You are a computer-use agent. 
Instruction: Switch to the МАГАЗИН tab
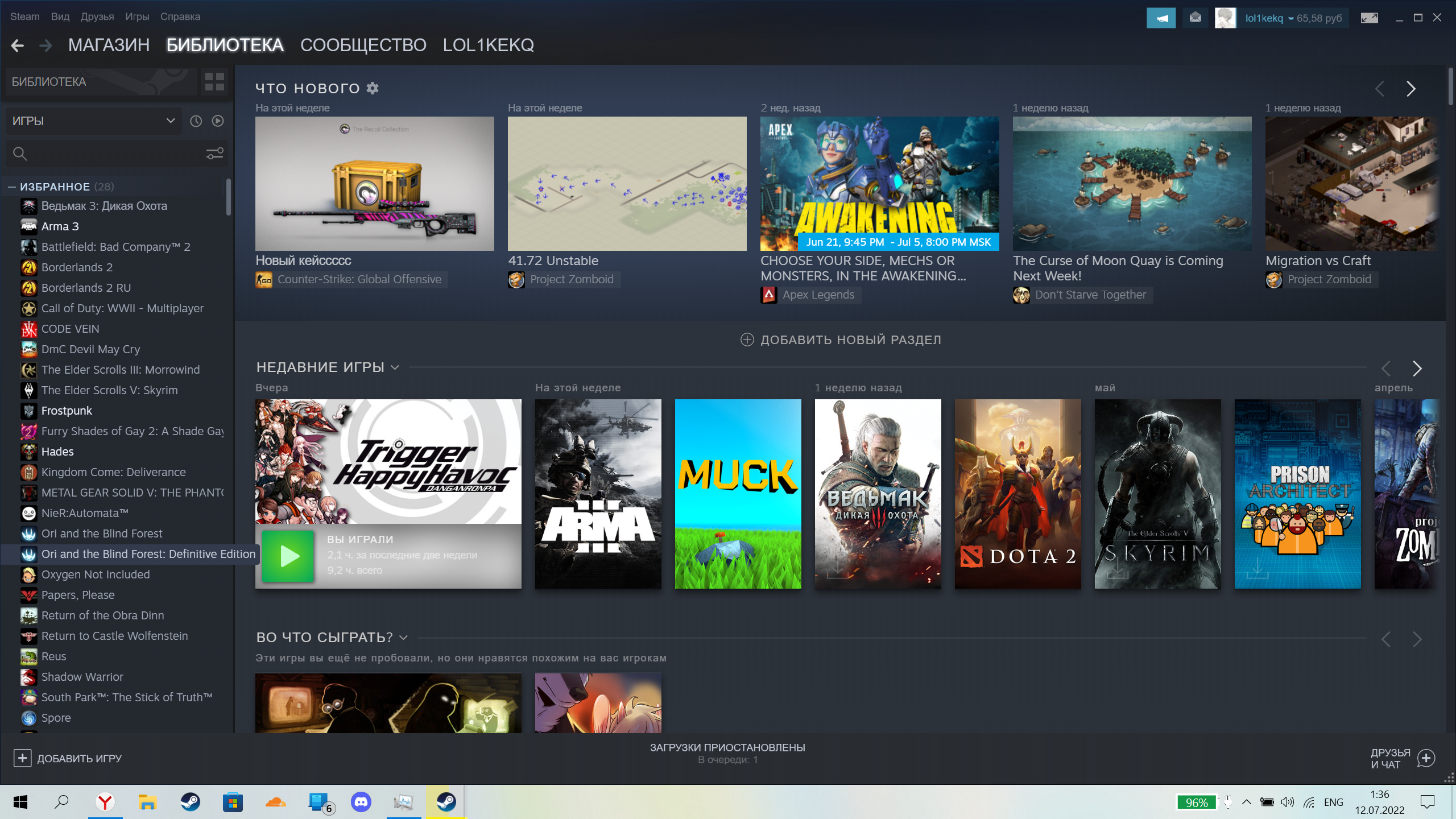(109, 45)
